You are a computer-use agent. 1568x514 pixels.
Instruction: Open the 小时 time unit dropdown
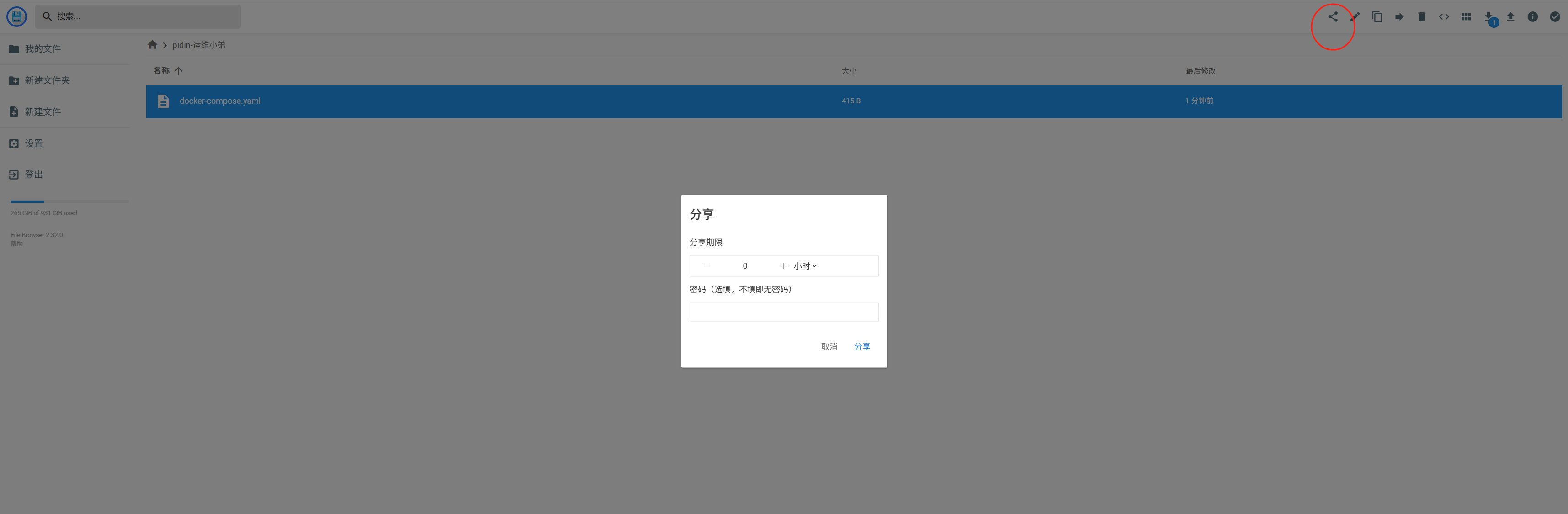click(805, 266)
